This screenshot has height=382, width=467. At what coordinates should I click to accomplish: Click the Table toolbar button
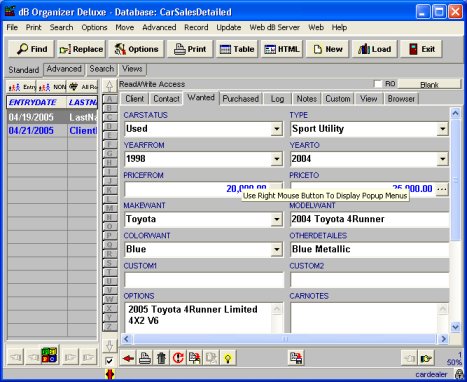coord(237,49)
